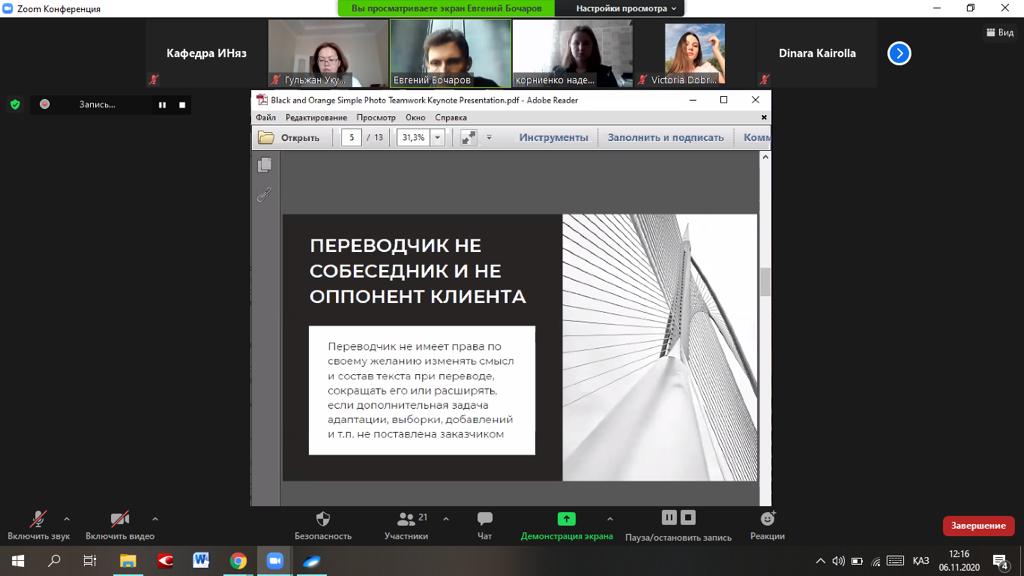The image size is (1024, 576).
Task: Open attachments paperclip panel in Adobe Reader
Action: point(265,195)
